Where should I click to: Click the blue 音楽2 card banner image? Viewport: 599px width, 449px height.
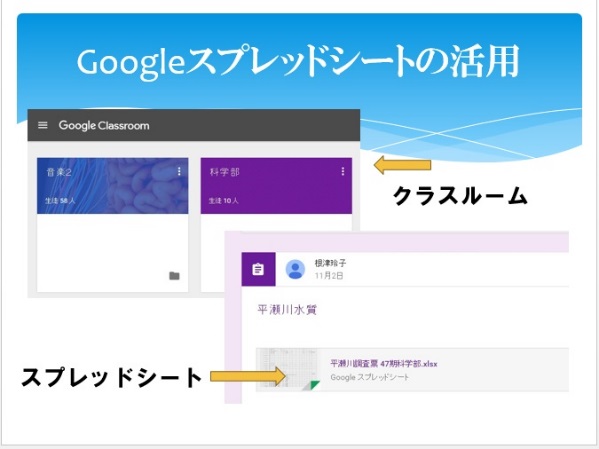click(x=112, y=186)
